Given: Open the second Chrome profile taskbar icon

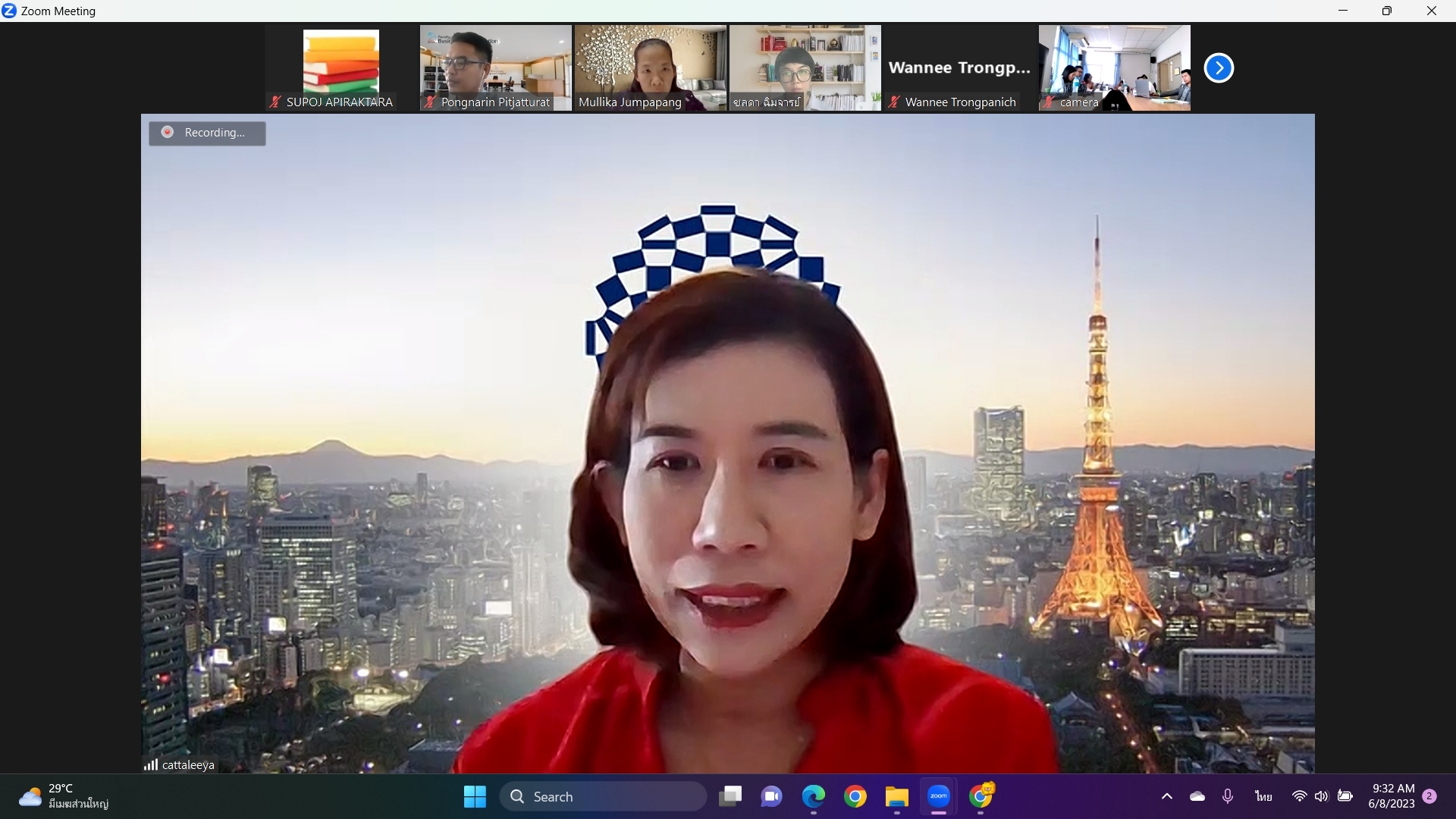Looking at the screenshot, I should (981, 796).
